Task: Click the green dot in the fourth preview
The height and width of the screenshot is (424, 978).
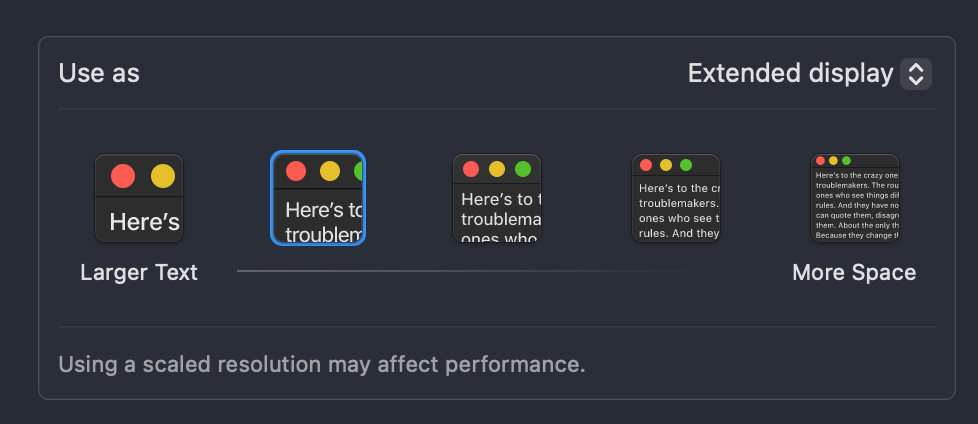Action: (x=685, y=165)
